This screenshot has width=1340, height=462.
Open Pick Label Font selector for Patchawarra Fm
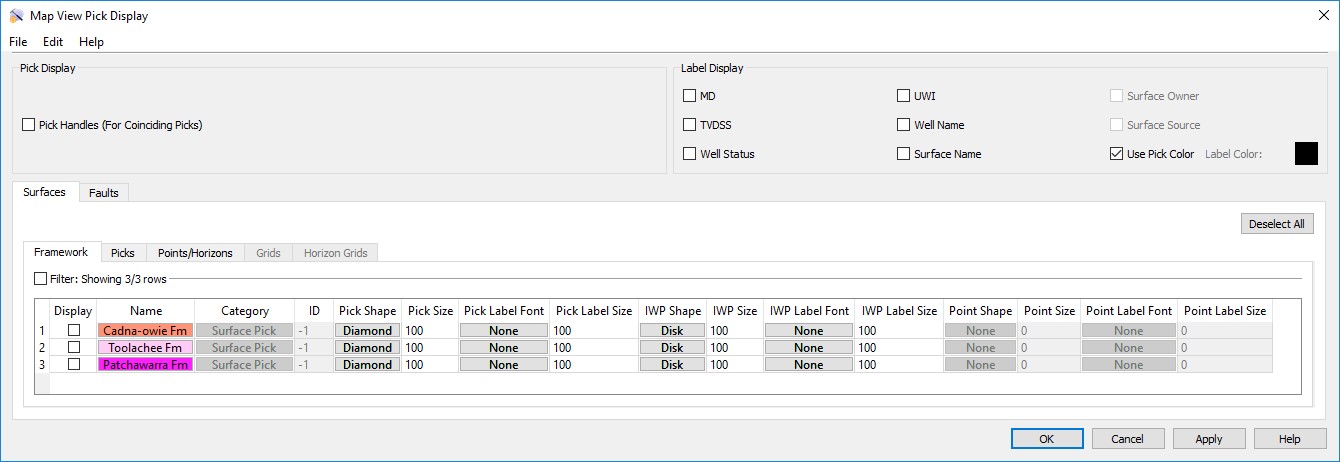pyautogui.click(x=503, y=365)
